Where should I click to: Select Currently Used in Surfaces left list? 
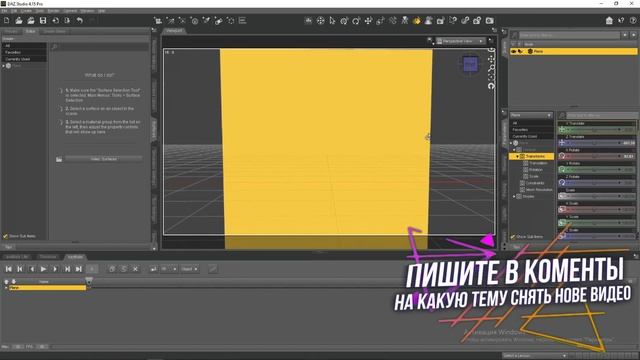point(24,59)
